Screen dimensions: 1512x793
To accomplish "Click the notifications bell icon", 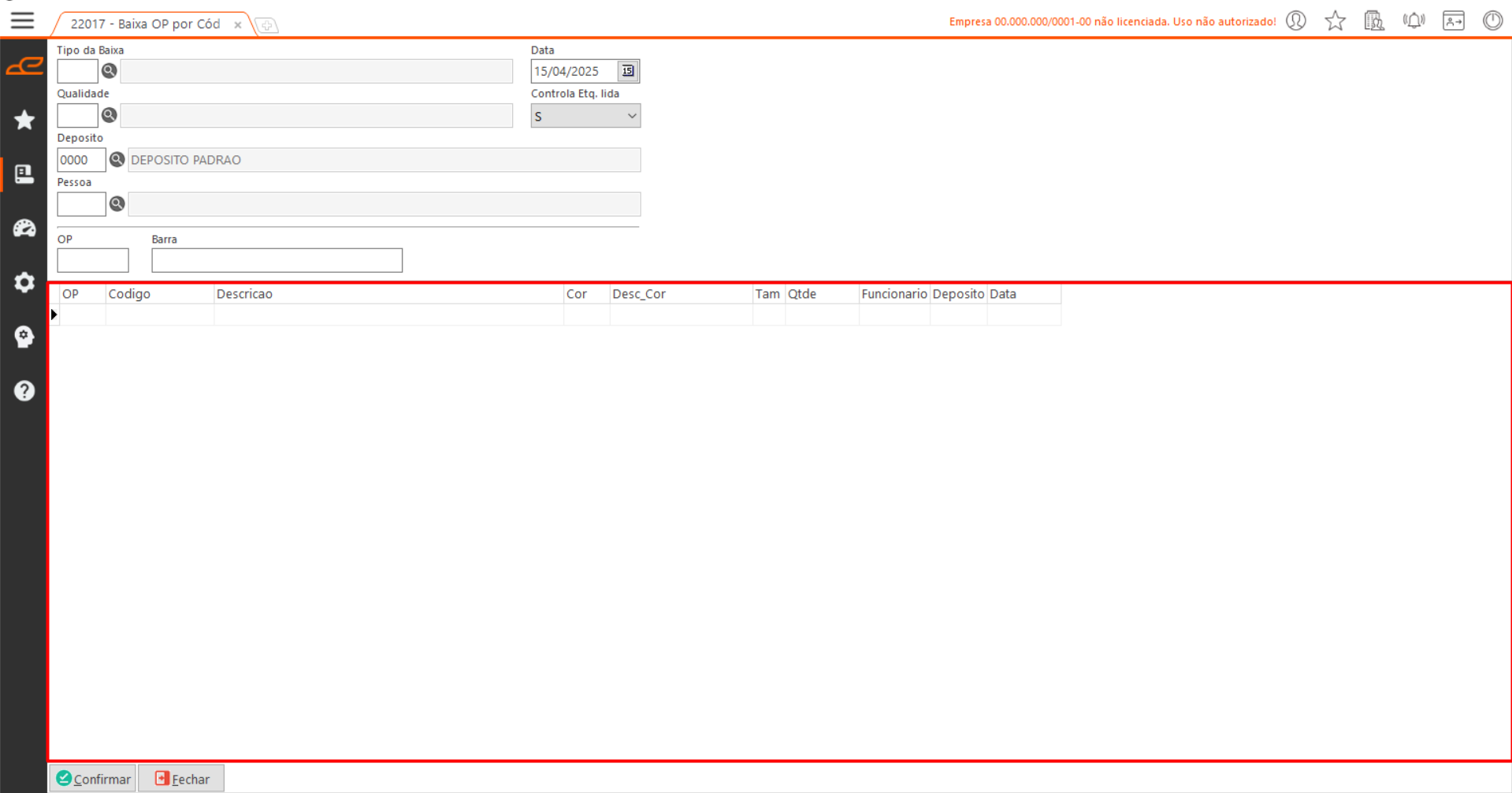I will tap(1414, 20).
